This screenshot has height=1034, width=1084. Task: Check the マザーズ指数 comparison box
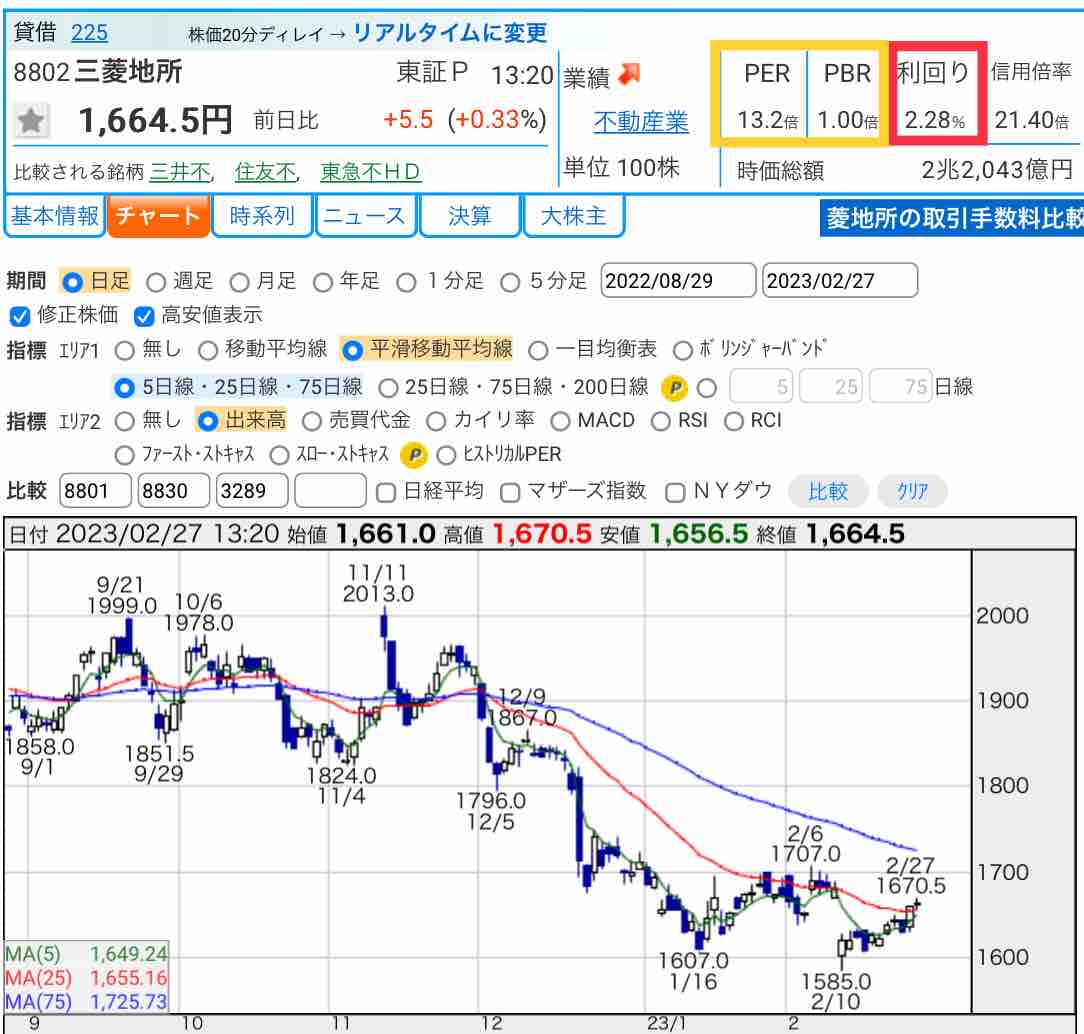point(510,493)
